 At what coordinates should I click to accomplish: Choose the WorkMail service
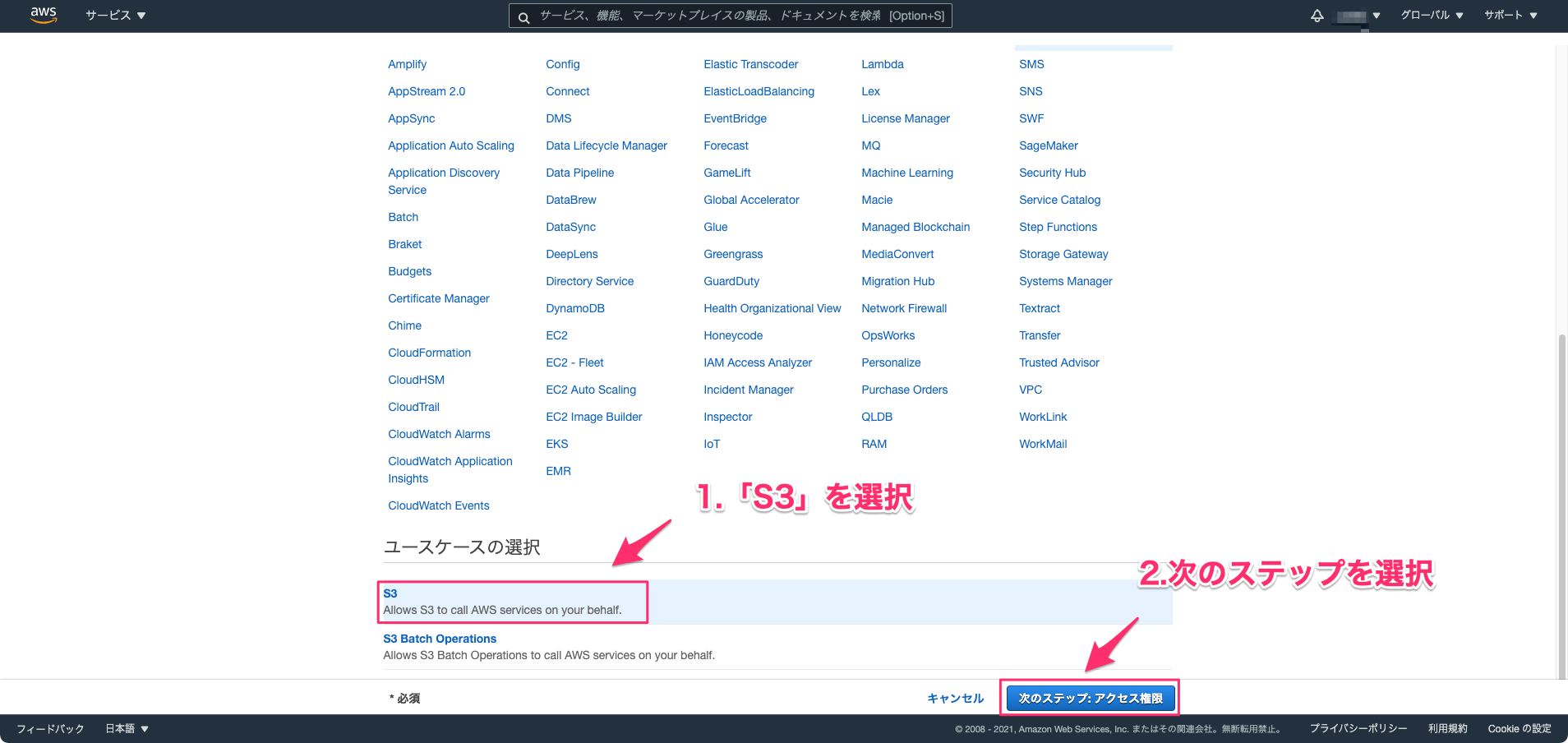coord(1043,444)
